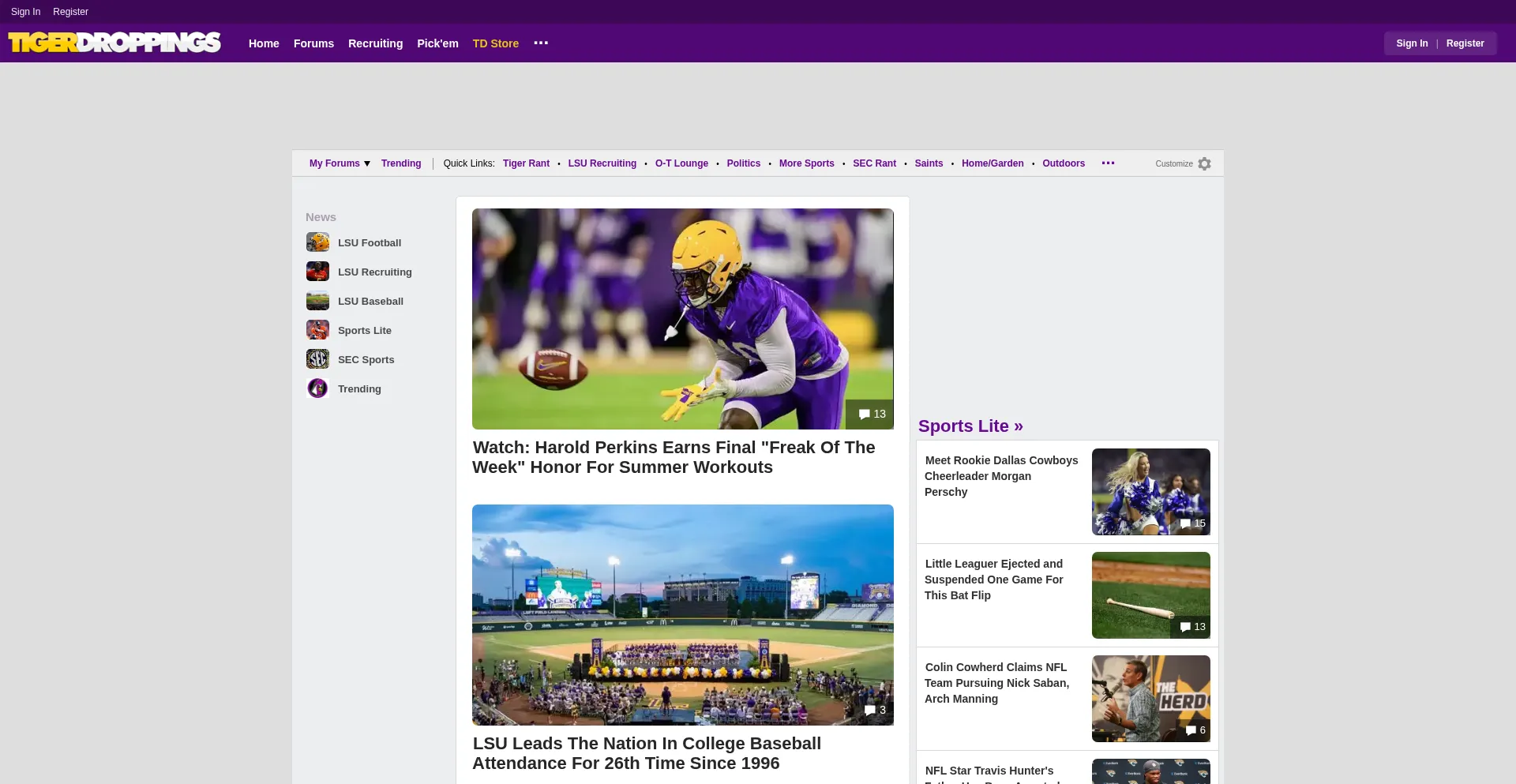
Task: Open the Forums menu item
Action: coord(313,43)
